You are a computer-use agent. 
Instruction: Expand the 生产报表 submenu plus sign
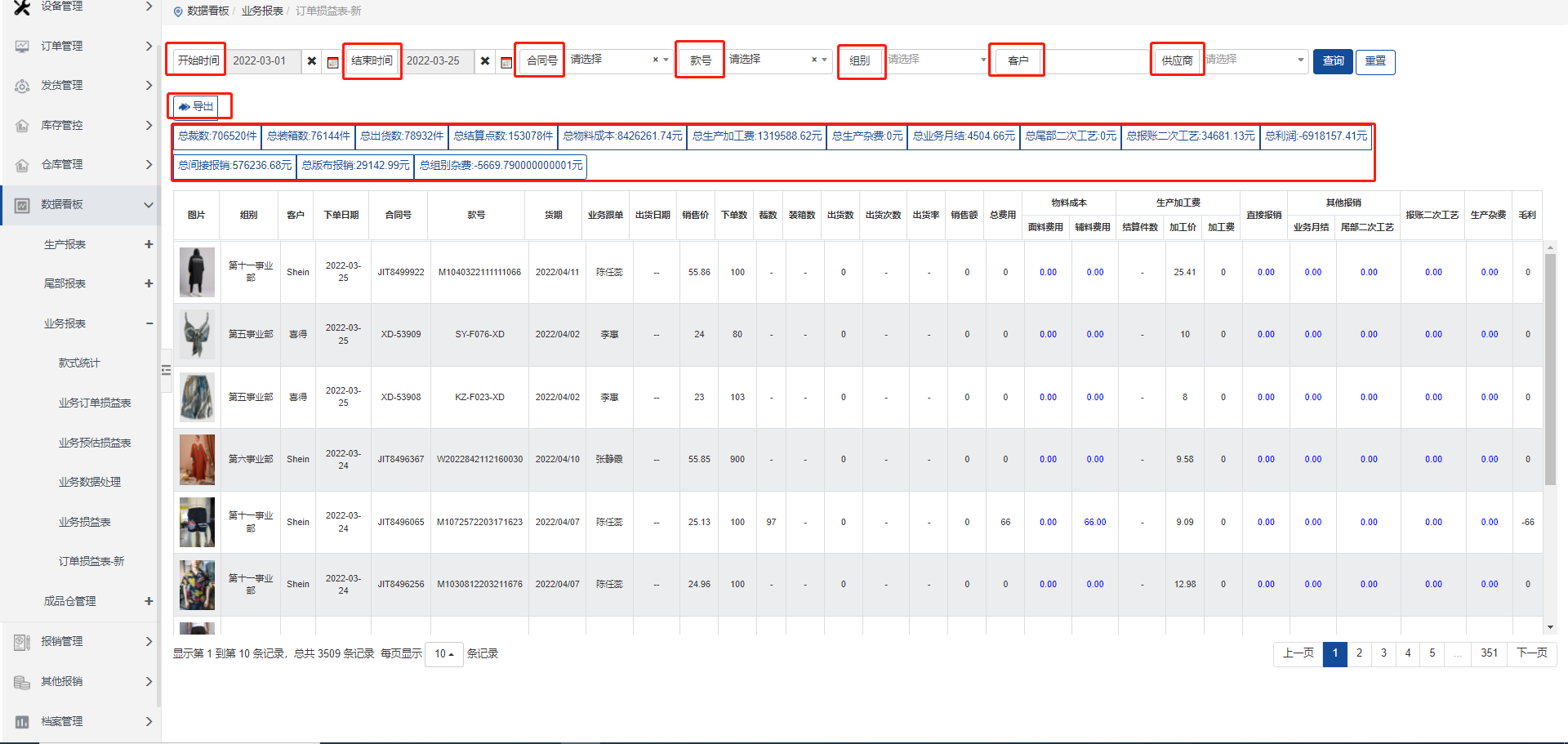tap(149, 244)
